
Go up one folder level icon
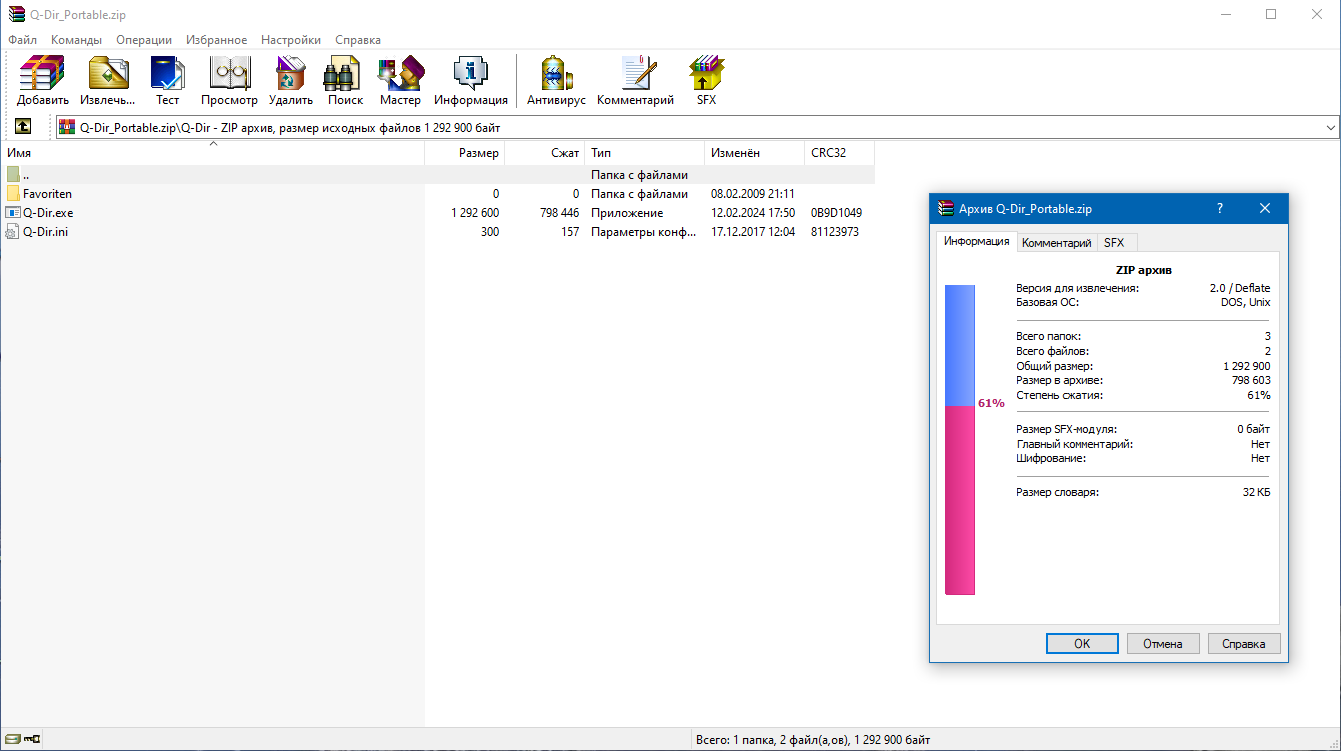[23, 127]
